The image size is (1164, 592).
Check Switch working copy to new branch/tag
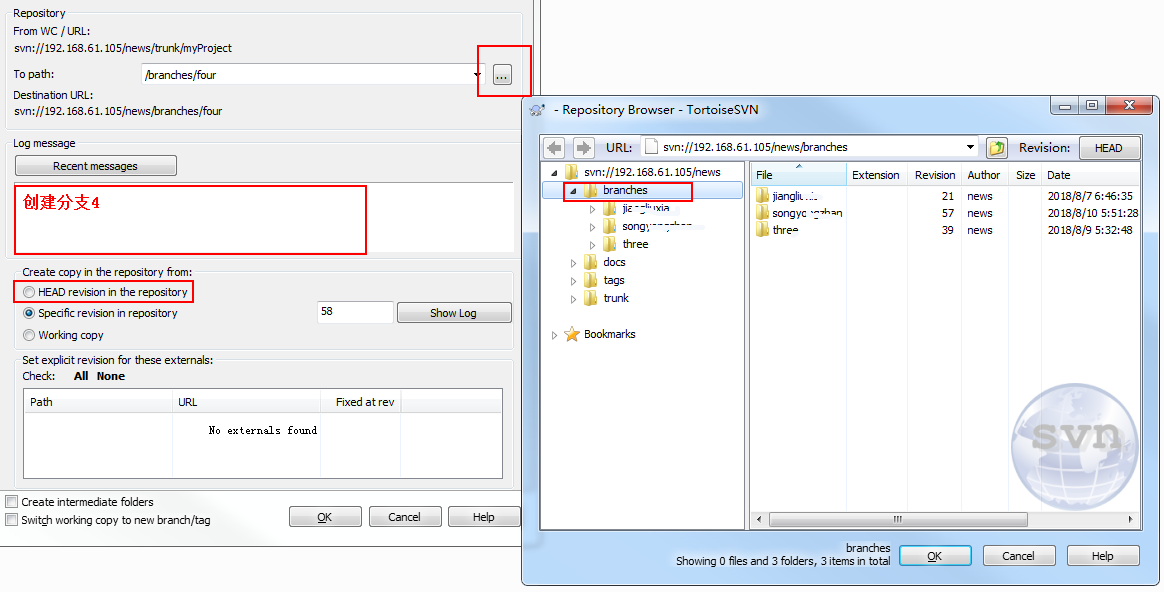click(12, 520)
